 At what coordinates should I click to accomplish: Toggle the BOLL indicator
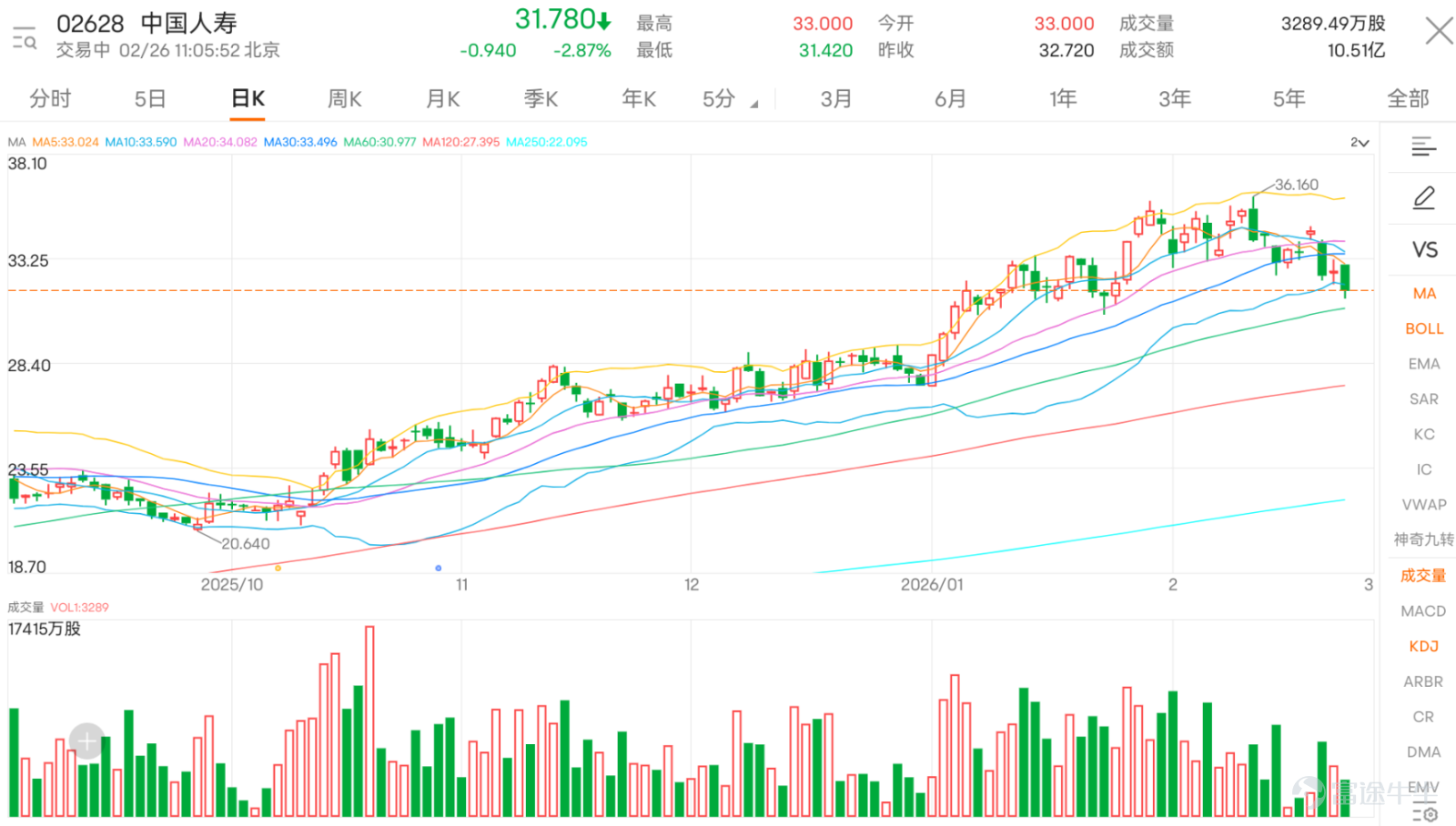click(1424, 328)
